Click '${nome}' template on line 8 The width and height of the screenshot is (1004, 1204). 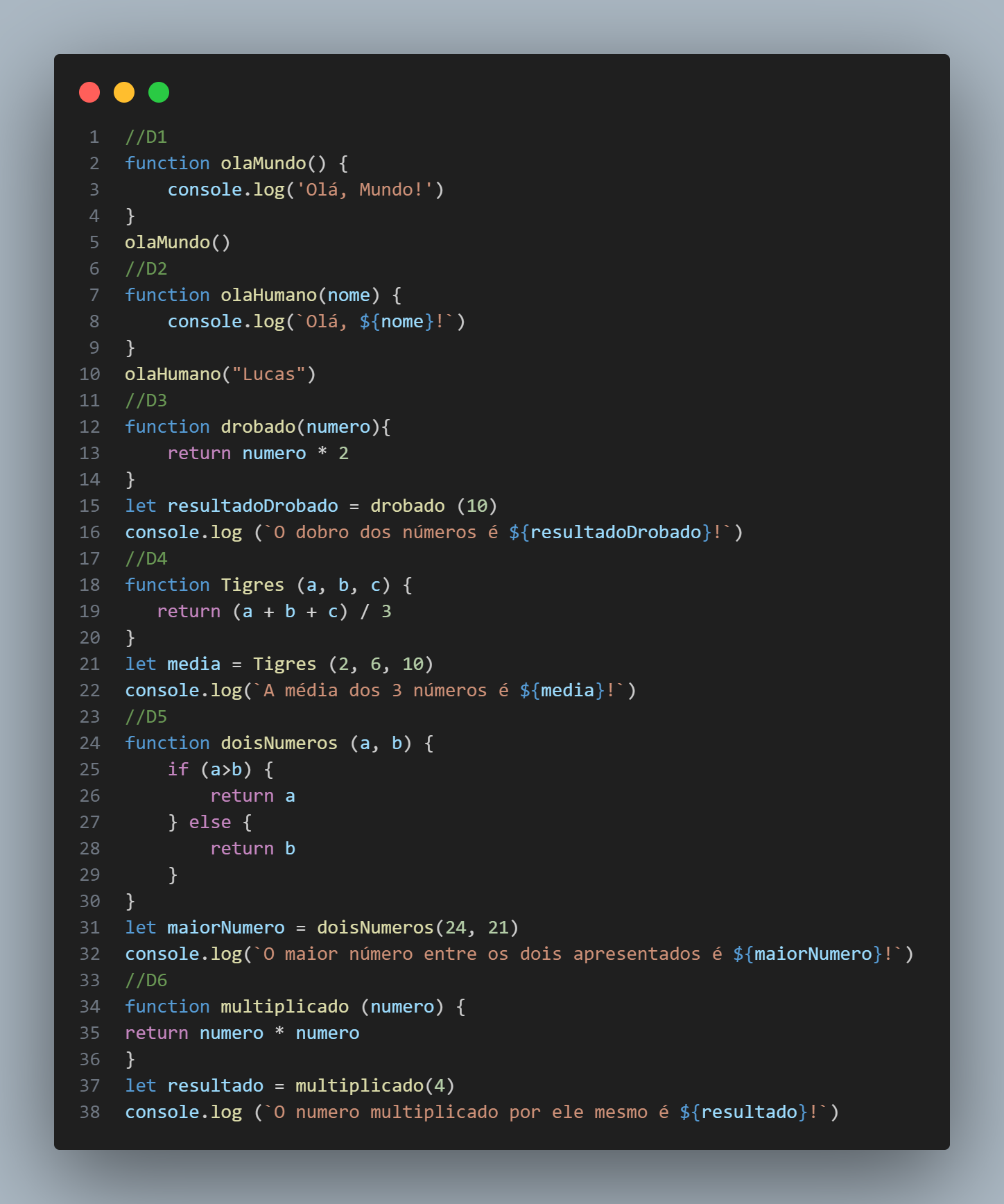397,321
